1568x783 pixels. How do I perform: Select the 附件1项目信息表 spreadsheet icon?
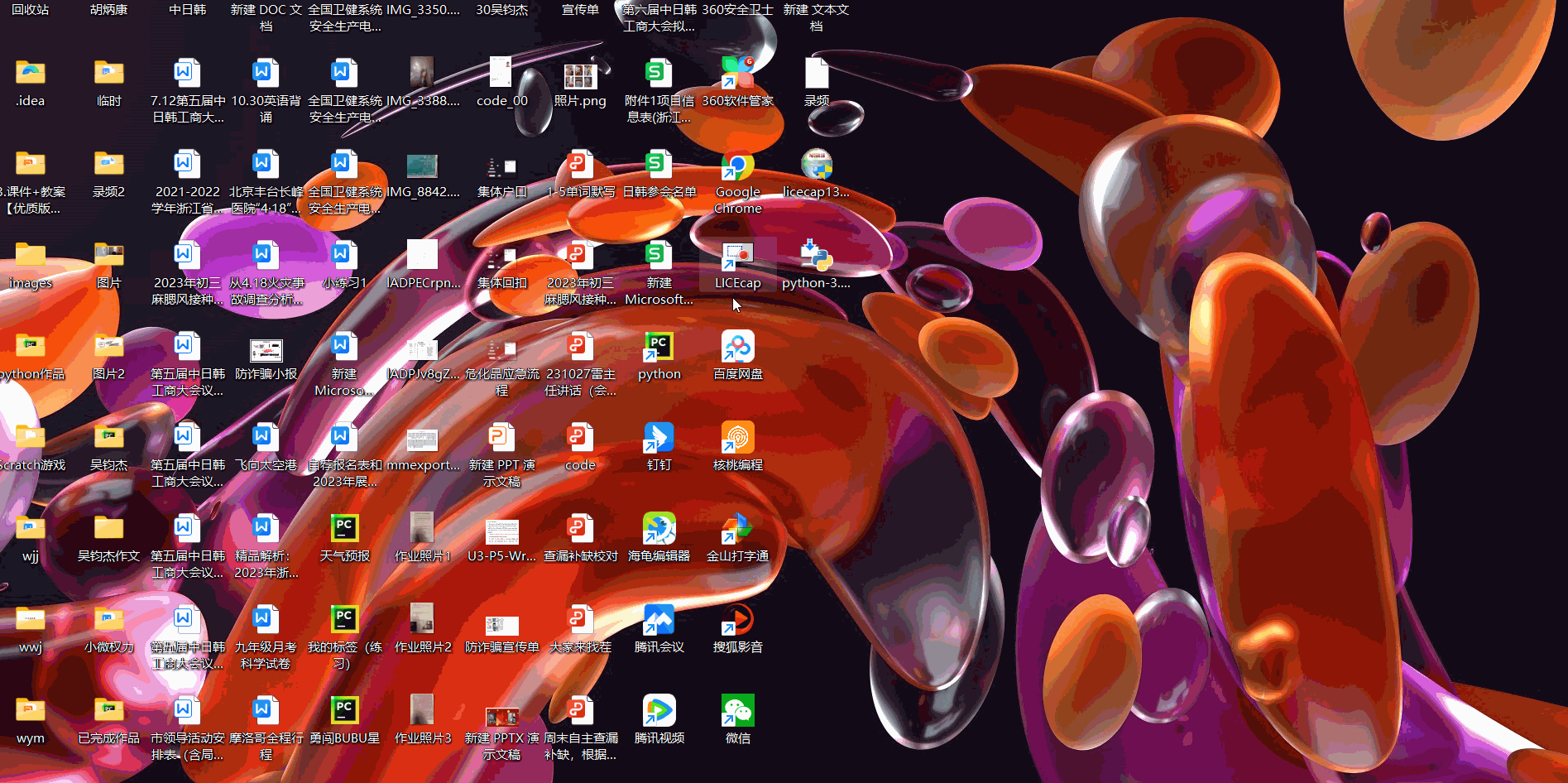659,74
